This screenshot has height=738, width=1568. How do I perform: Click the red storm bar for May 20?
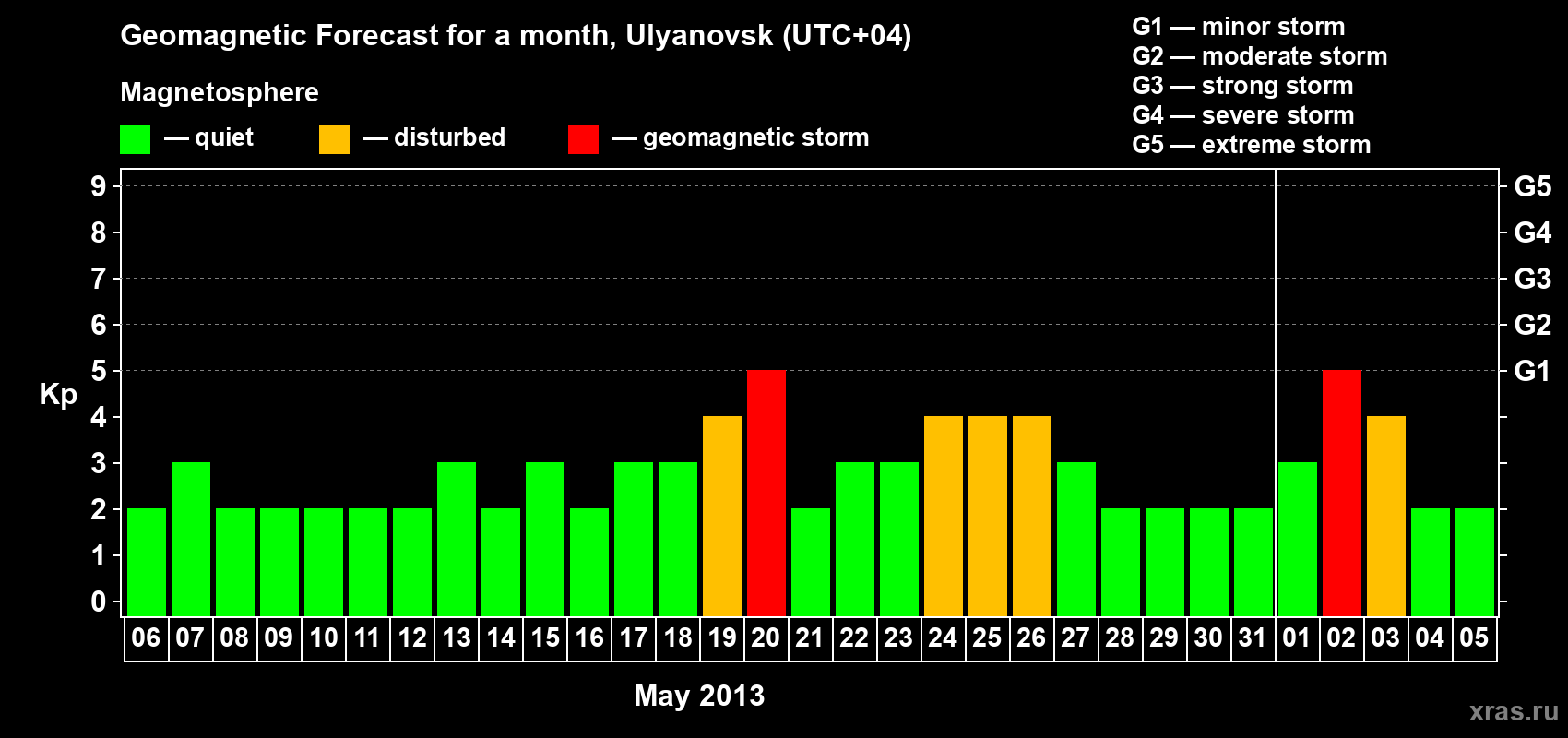coord(766,493)
